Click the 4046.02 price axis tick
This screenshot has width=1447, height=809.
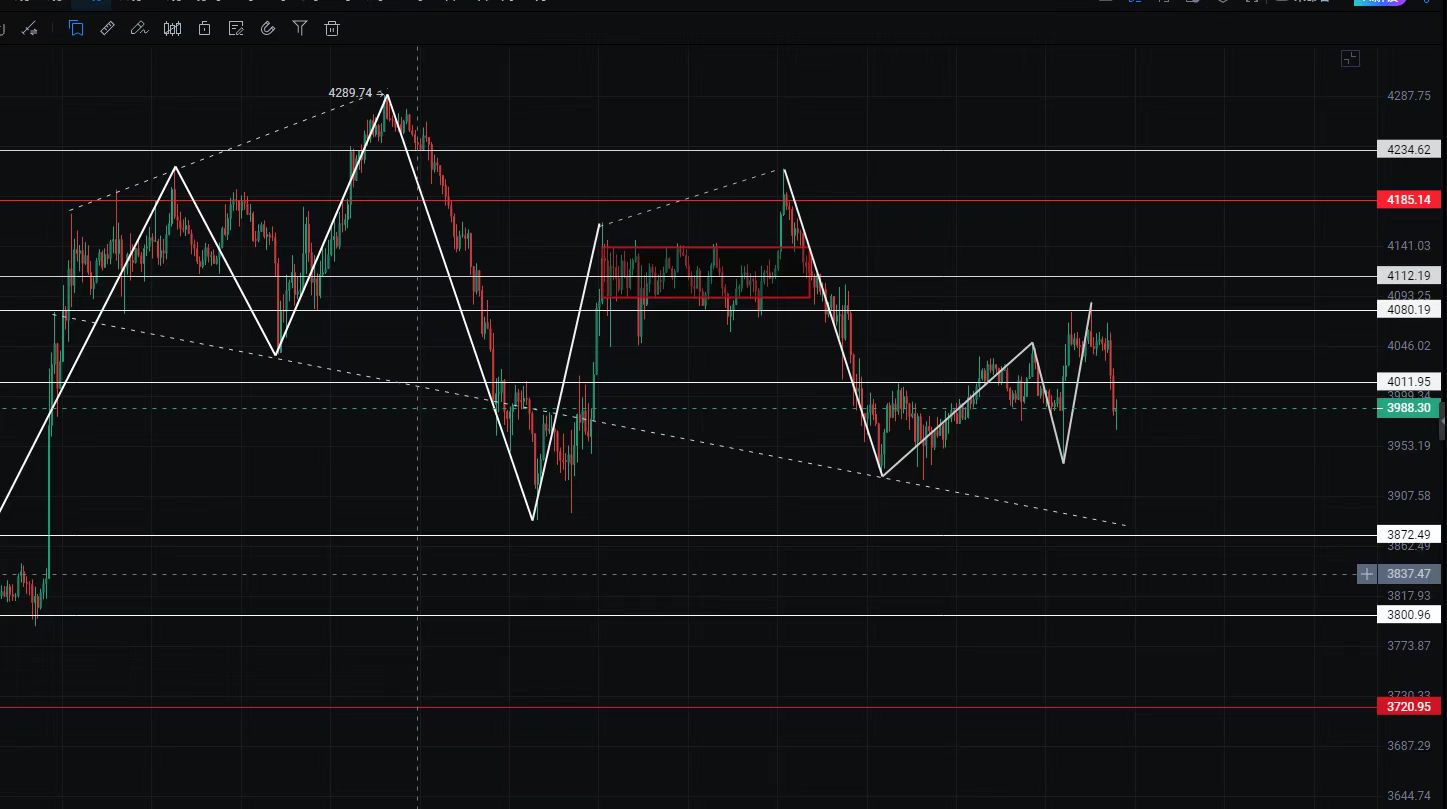[x=1409, y=346]
